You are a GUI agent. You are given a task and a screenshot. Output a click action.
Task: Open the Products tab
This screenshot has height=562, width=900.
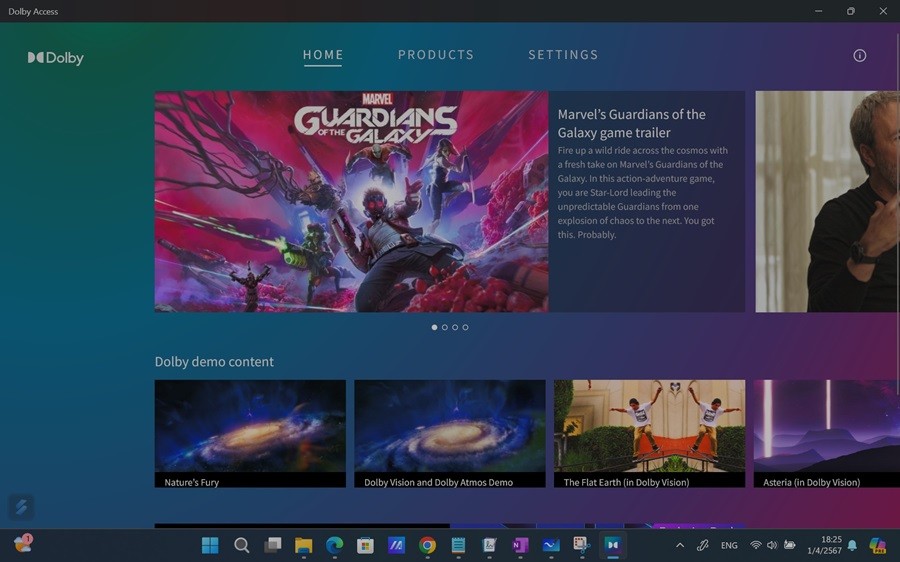point(436,55)
